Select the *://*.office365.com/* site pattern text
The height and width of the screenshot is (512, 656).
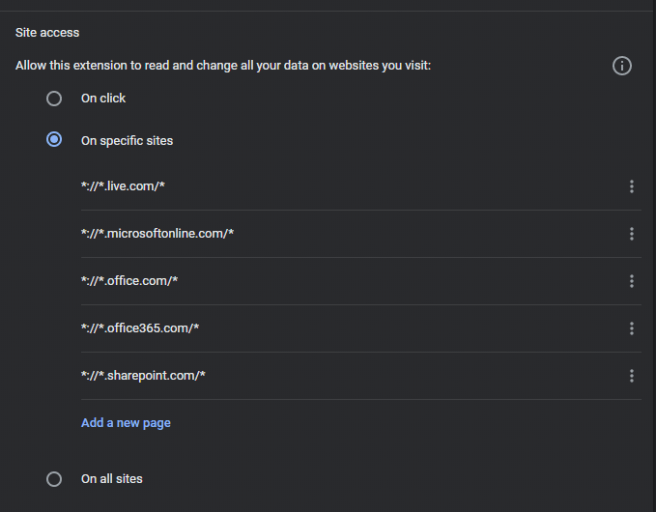[x=138, y=328]
